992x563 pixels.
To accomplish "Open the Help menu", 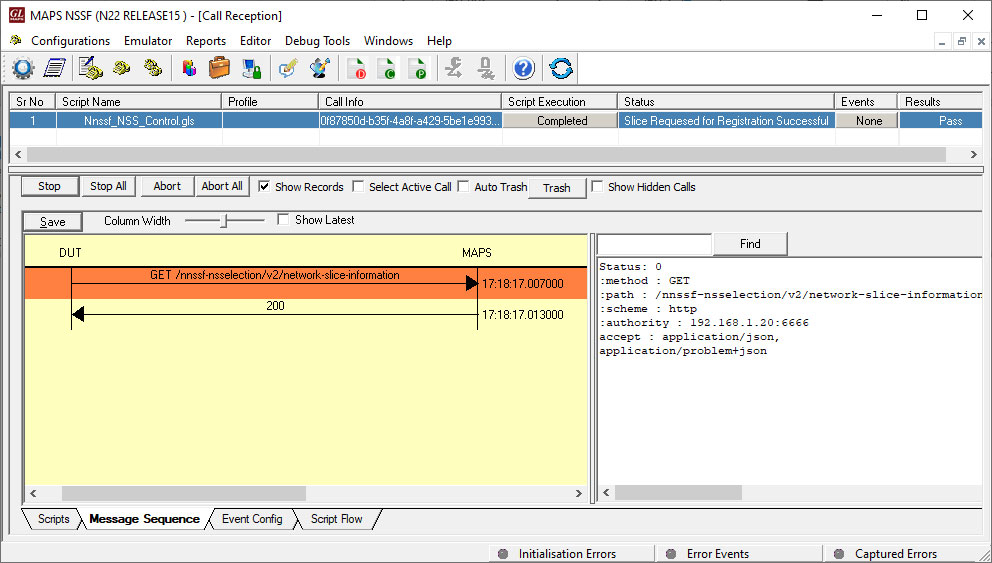I will (439, 40).
